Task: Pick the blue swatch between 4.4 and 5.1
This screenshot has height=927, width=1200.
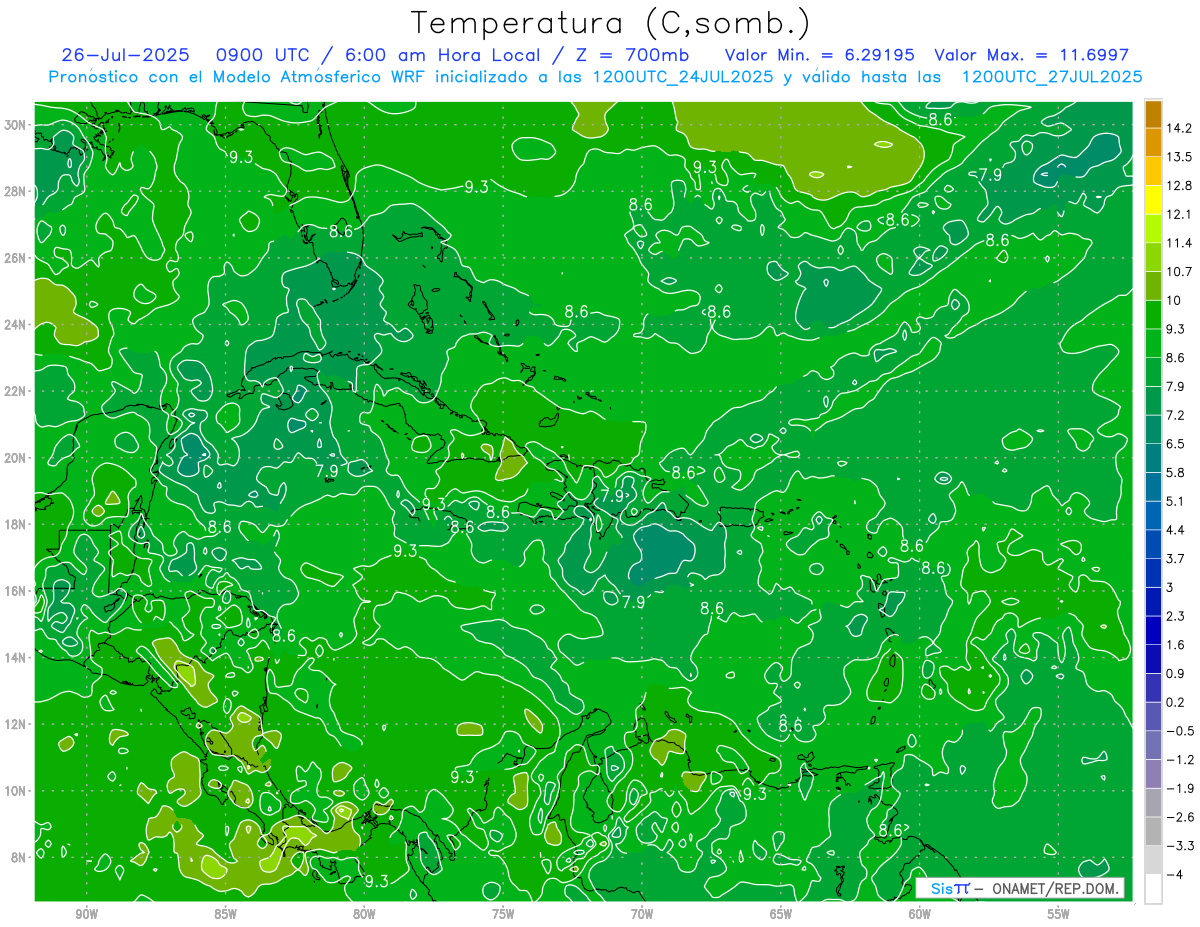Action: (x=1153, y=516)
